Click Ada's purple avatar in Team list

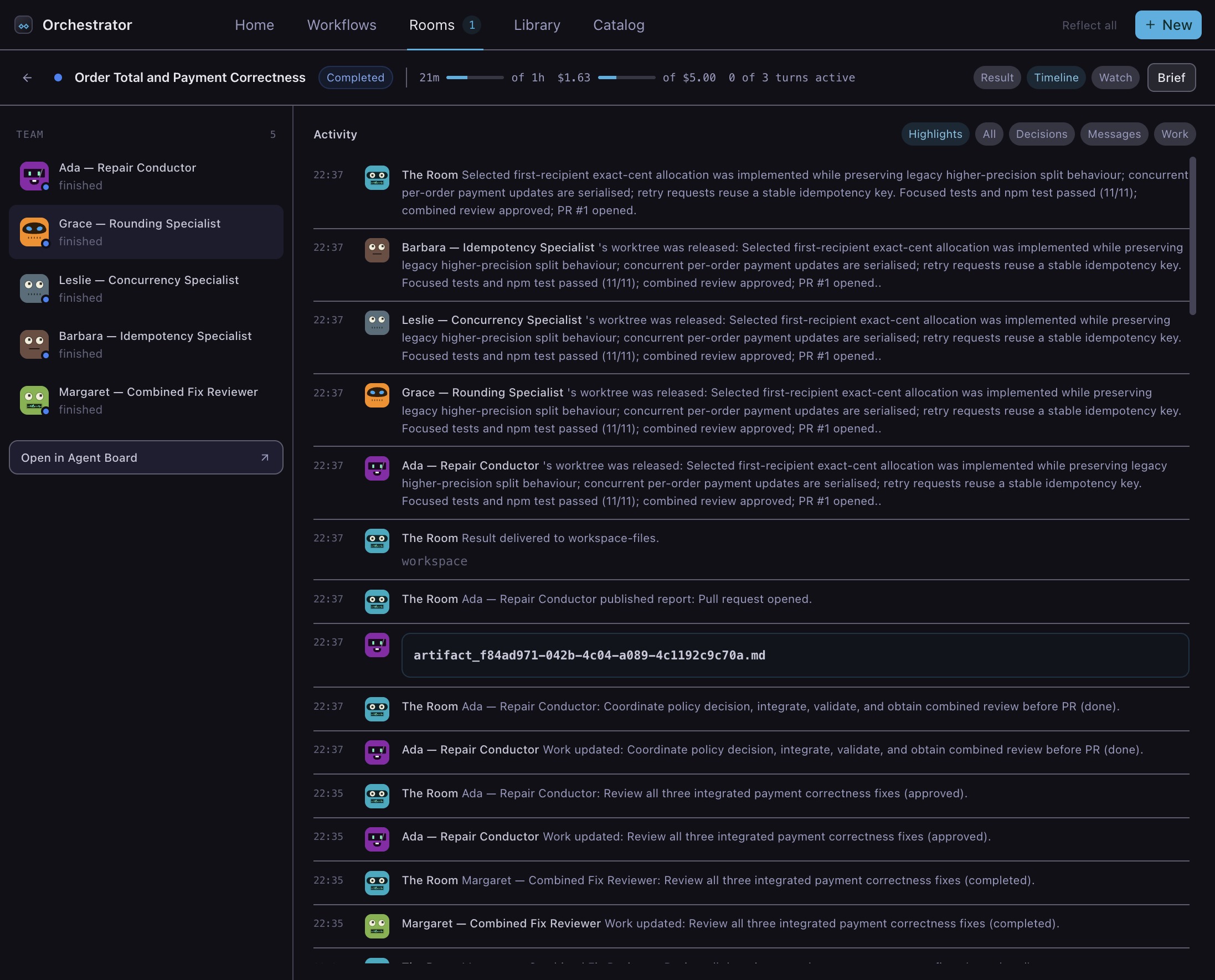point(34,176)
